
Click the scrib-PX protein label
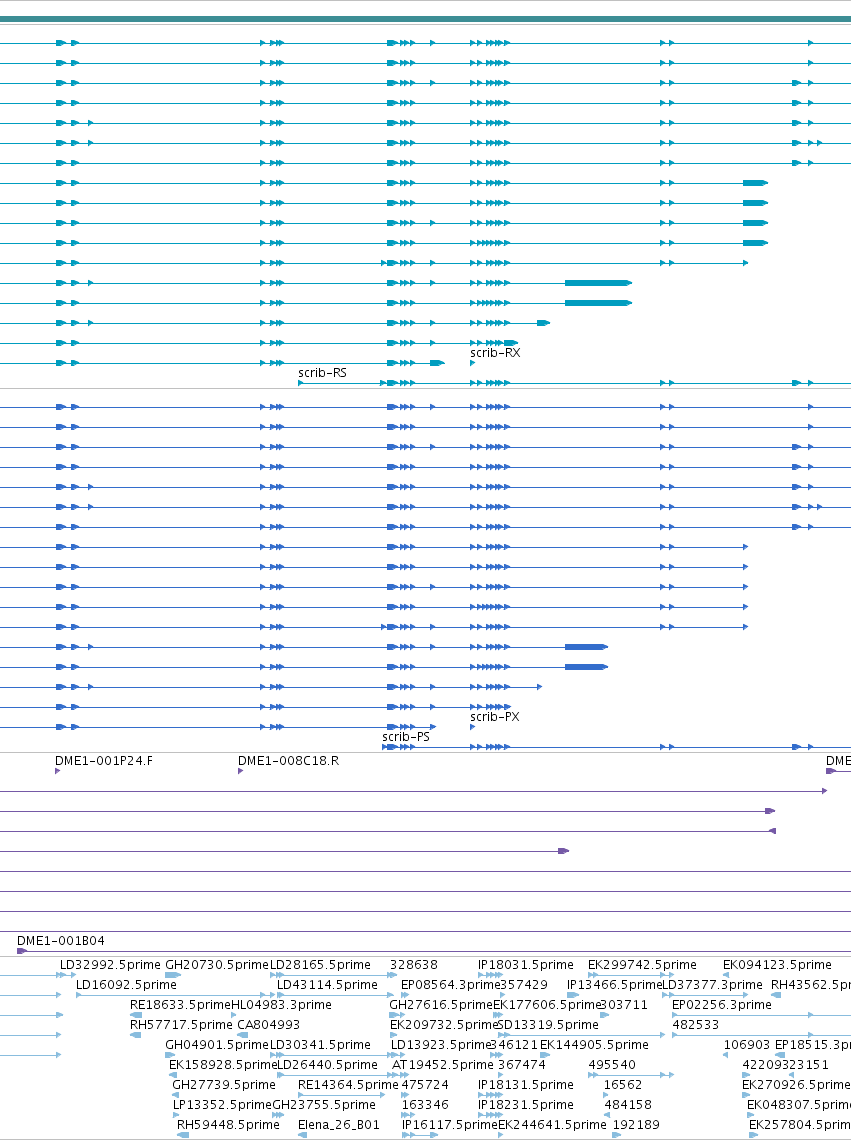coord(495,717)
